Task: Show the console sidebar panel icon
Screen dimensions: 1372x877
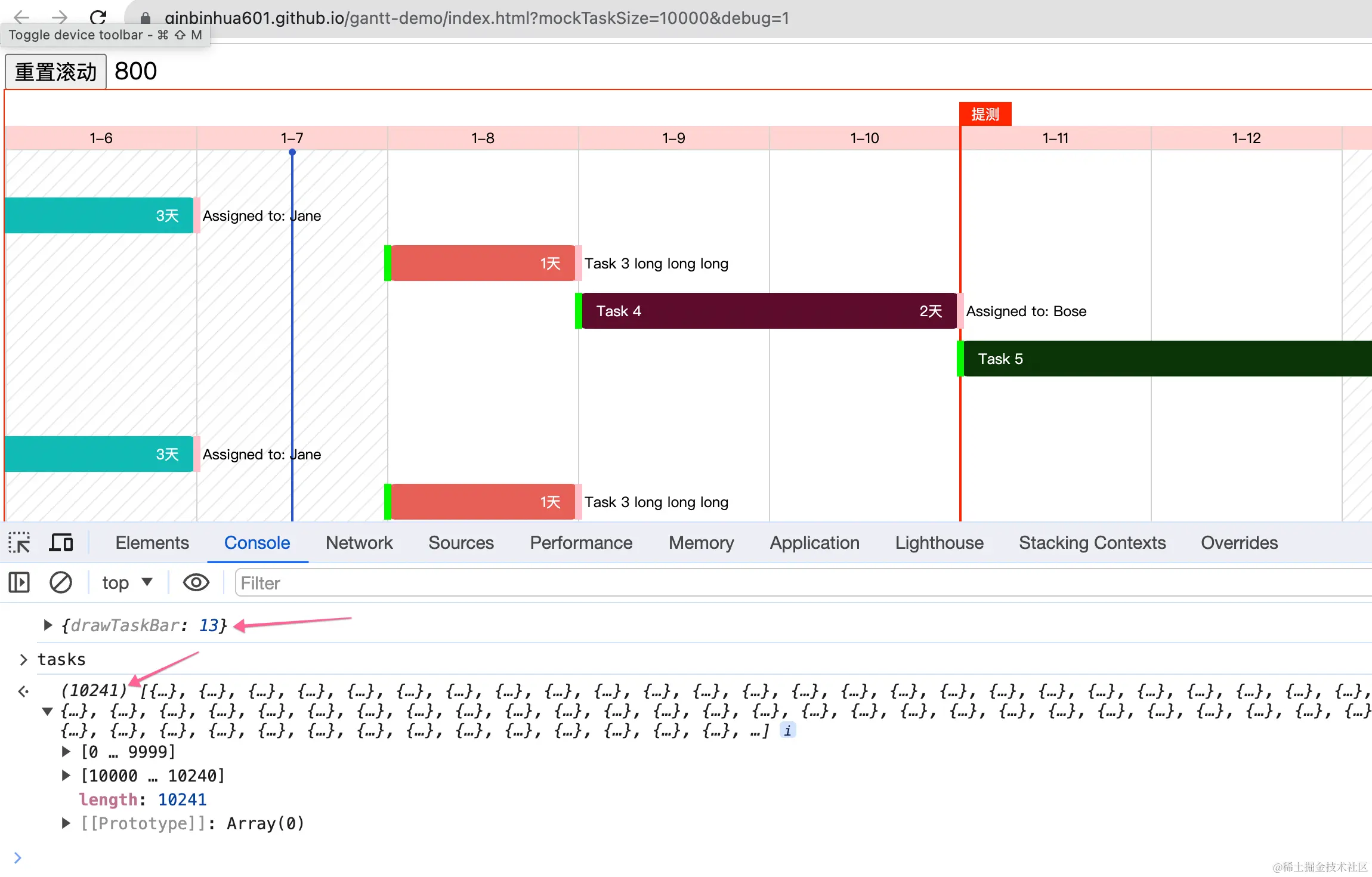Action: click(19, 583)
